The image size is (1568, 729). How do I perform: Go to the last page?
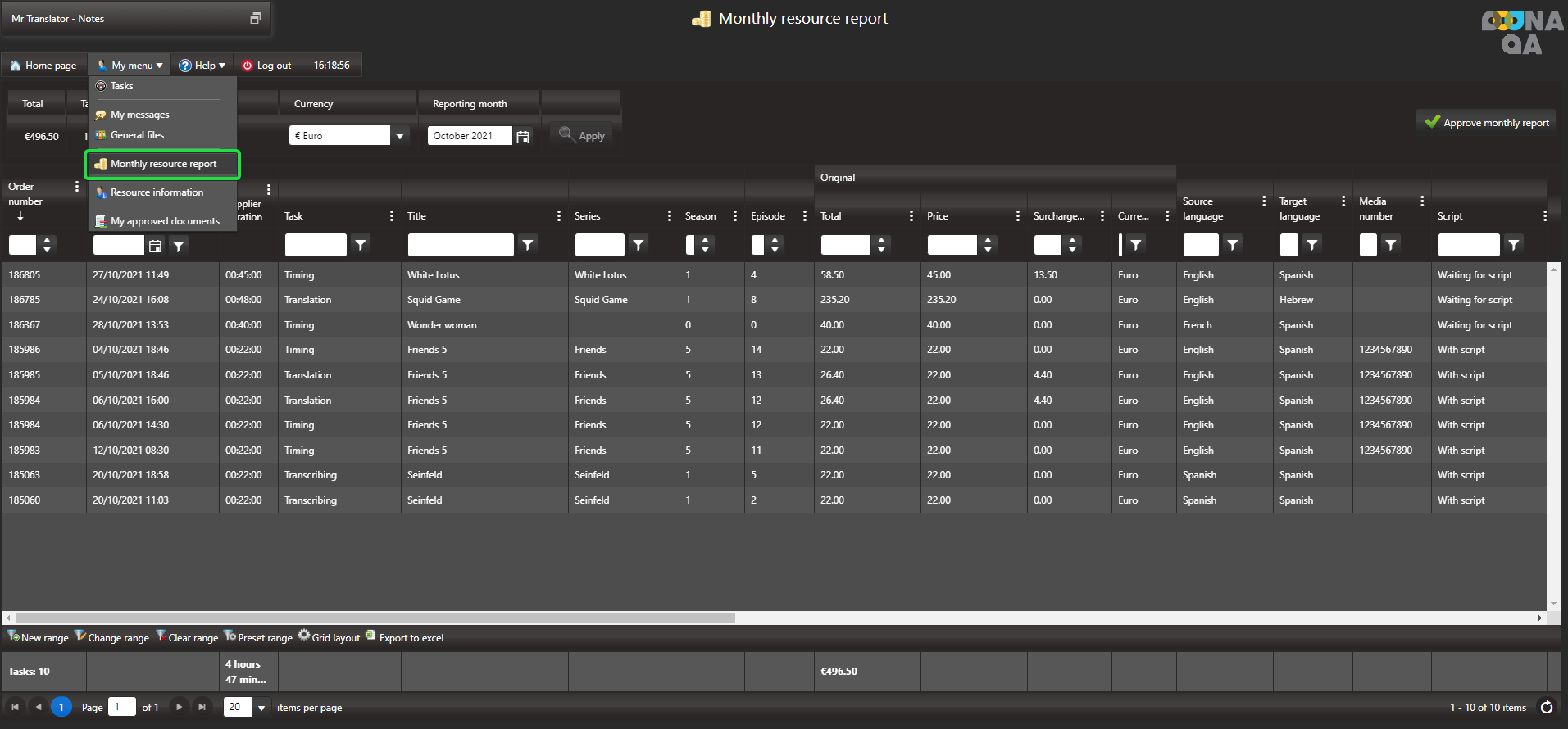(202, 707)
